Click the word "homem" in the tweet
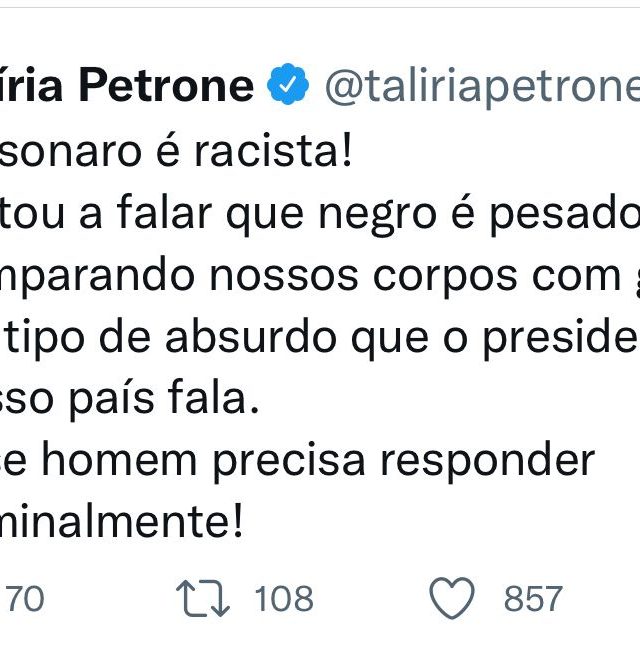Viewport: 640px width, 657px height. click(x=119, y=460)
